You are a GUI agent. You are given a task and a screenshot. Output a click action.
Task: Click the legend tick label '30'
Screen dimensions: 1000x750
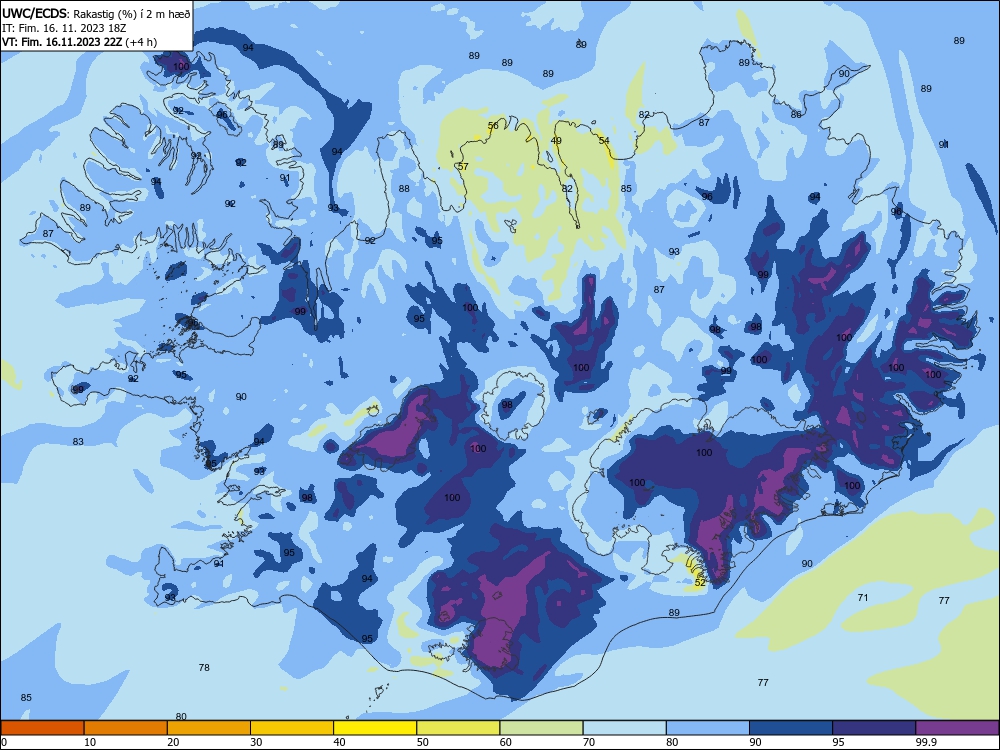[256, 742]
